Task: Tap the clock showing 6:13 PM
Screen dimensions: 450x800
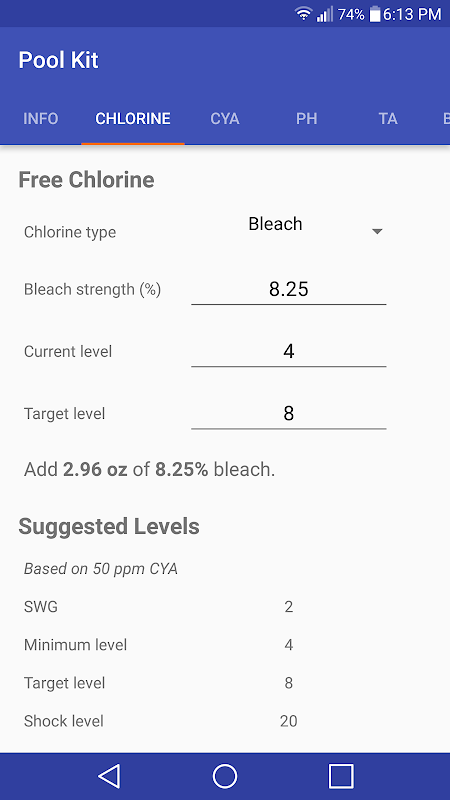Action: (412, 14)
